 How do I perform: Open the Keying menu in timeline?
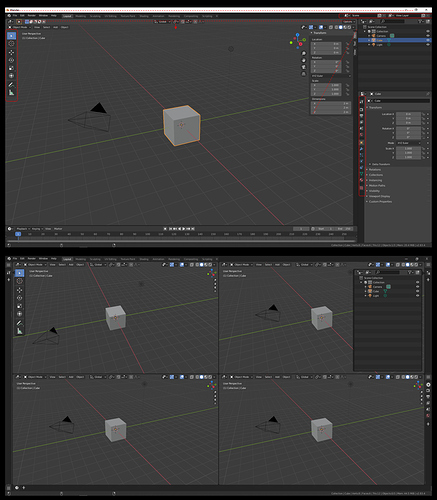point(36,229)
